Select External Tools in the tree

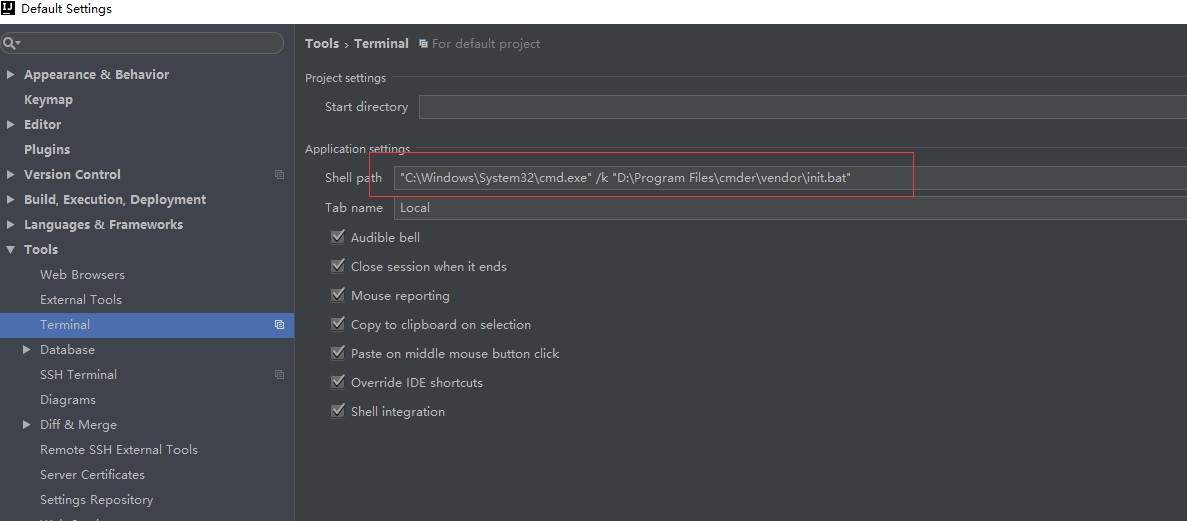click(81, 299)
